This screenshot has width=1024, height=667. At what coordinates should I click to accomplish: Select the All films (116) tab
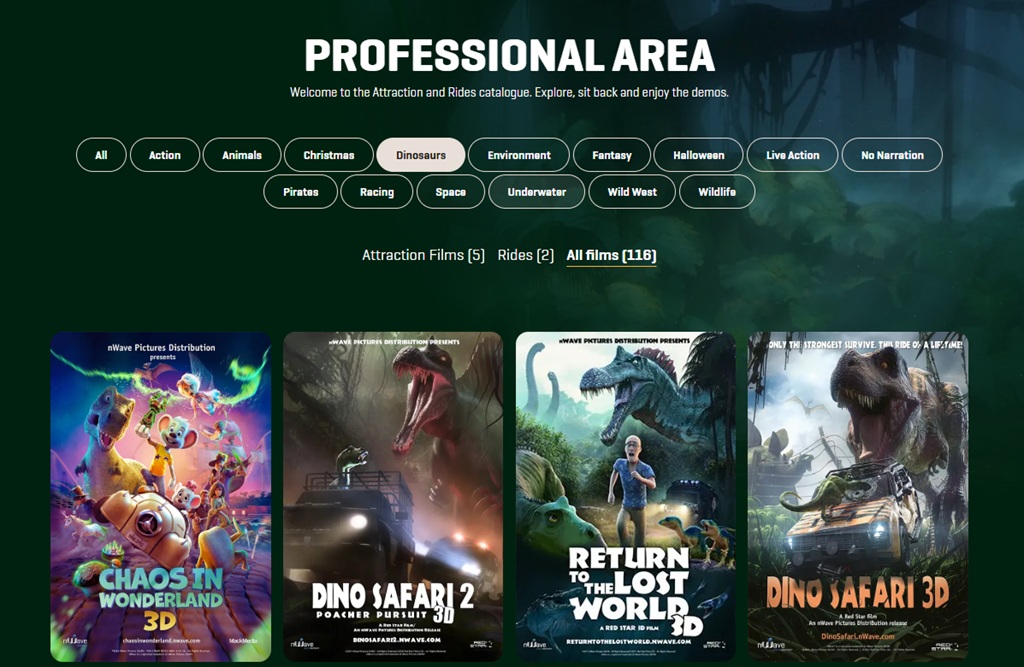611,255
